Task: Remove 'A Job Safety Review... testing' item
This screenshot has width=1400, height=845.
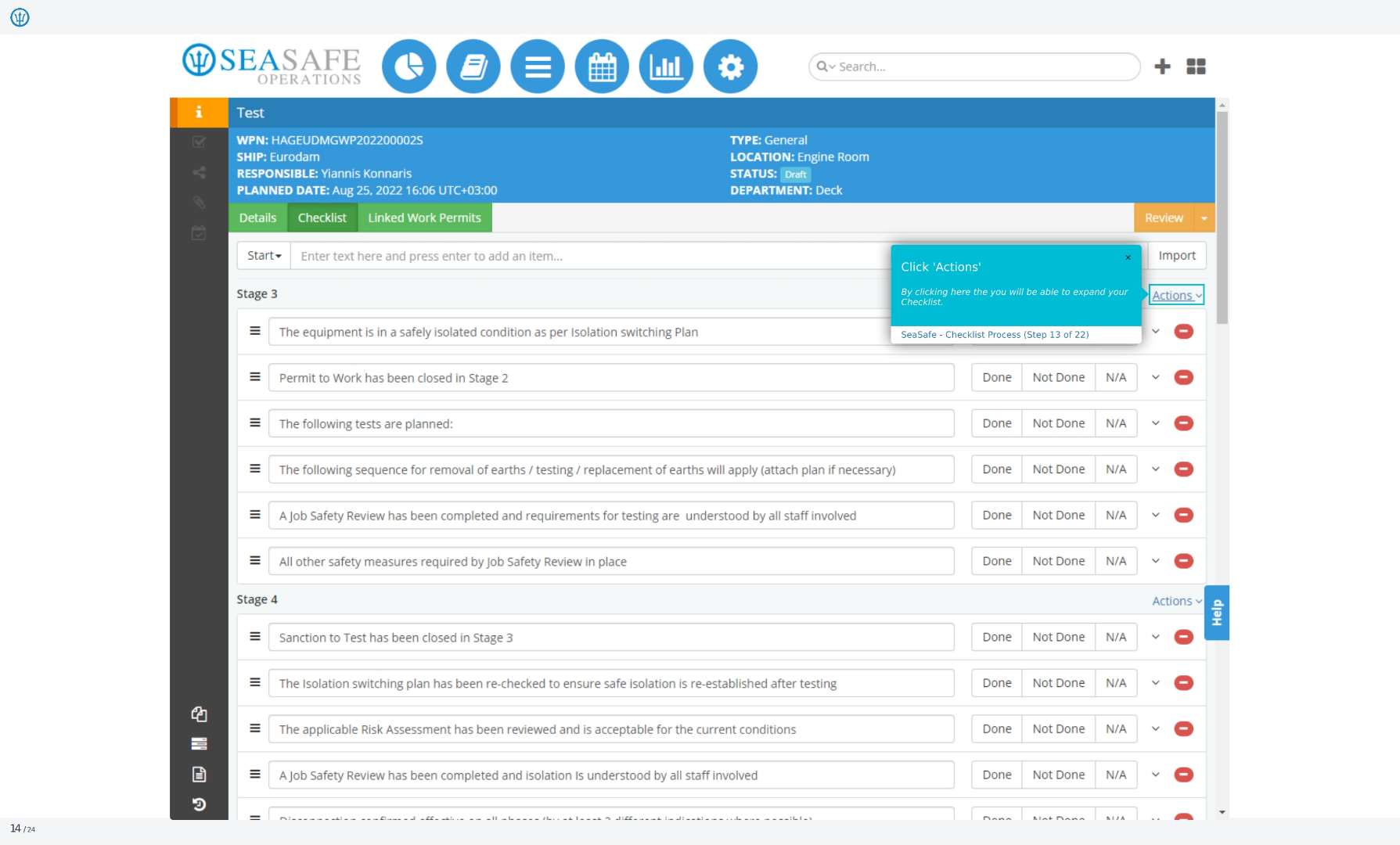Action: (1183, 515)
